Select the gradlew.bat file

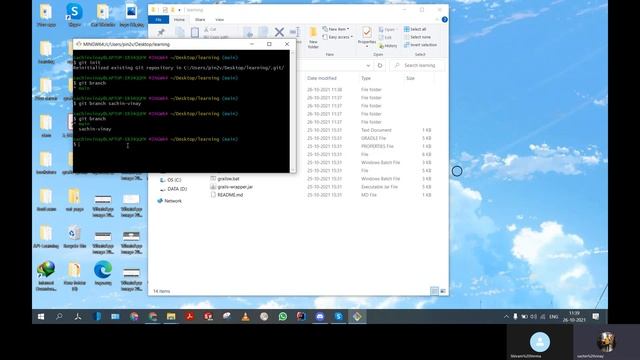[x=225, y=179]
